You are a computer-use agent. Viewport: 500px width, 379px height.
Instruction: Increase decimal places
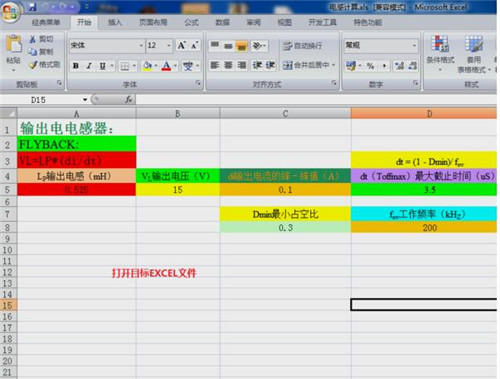coord(399,66)
